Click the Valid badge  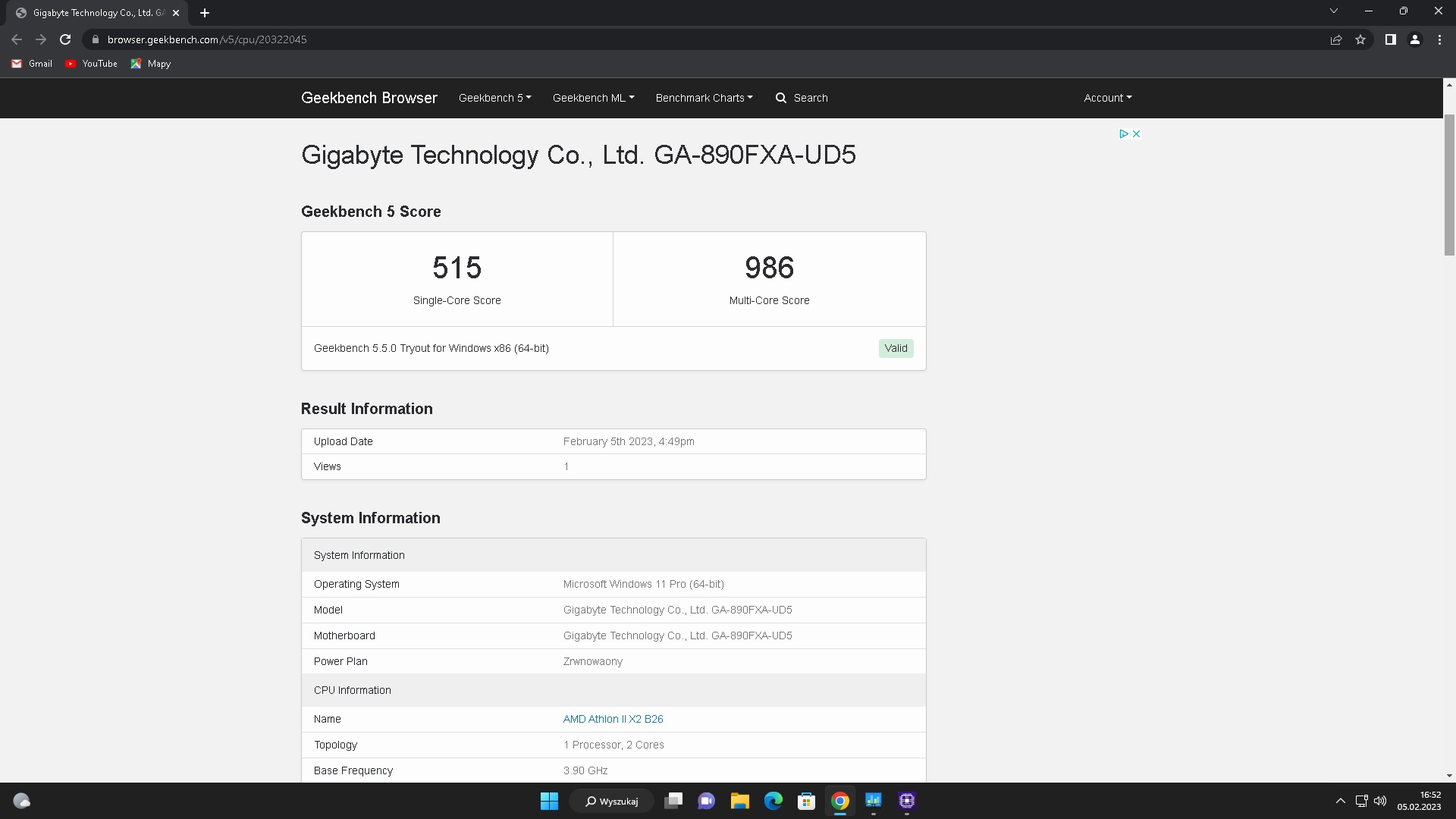click(x=896, y=348)
